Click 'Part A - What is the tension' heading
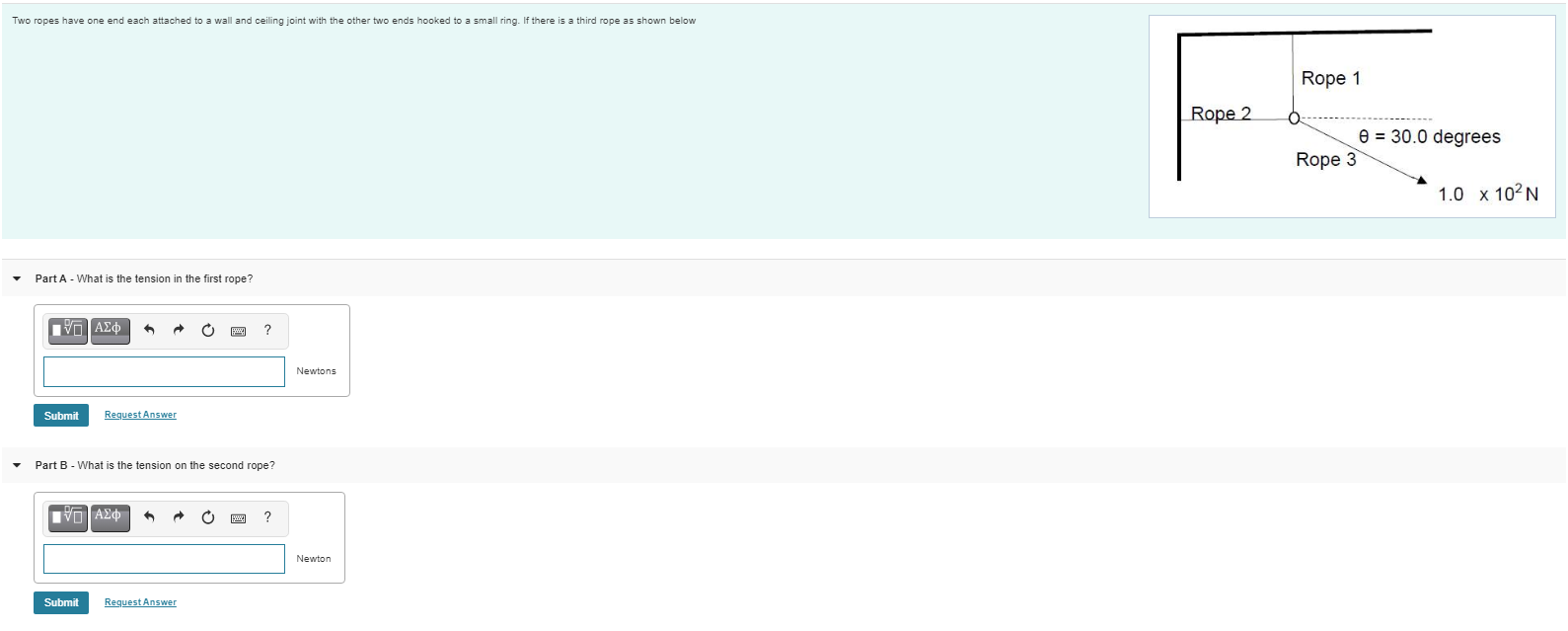The image size is (1568, 631). click(144, 278)
